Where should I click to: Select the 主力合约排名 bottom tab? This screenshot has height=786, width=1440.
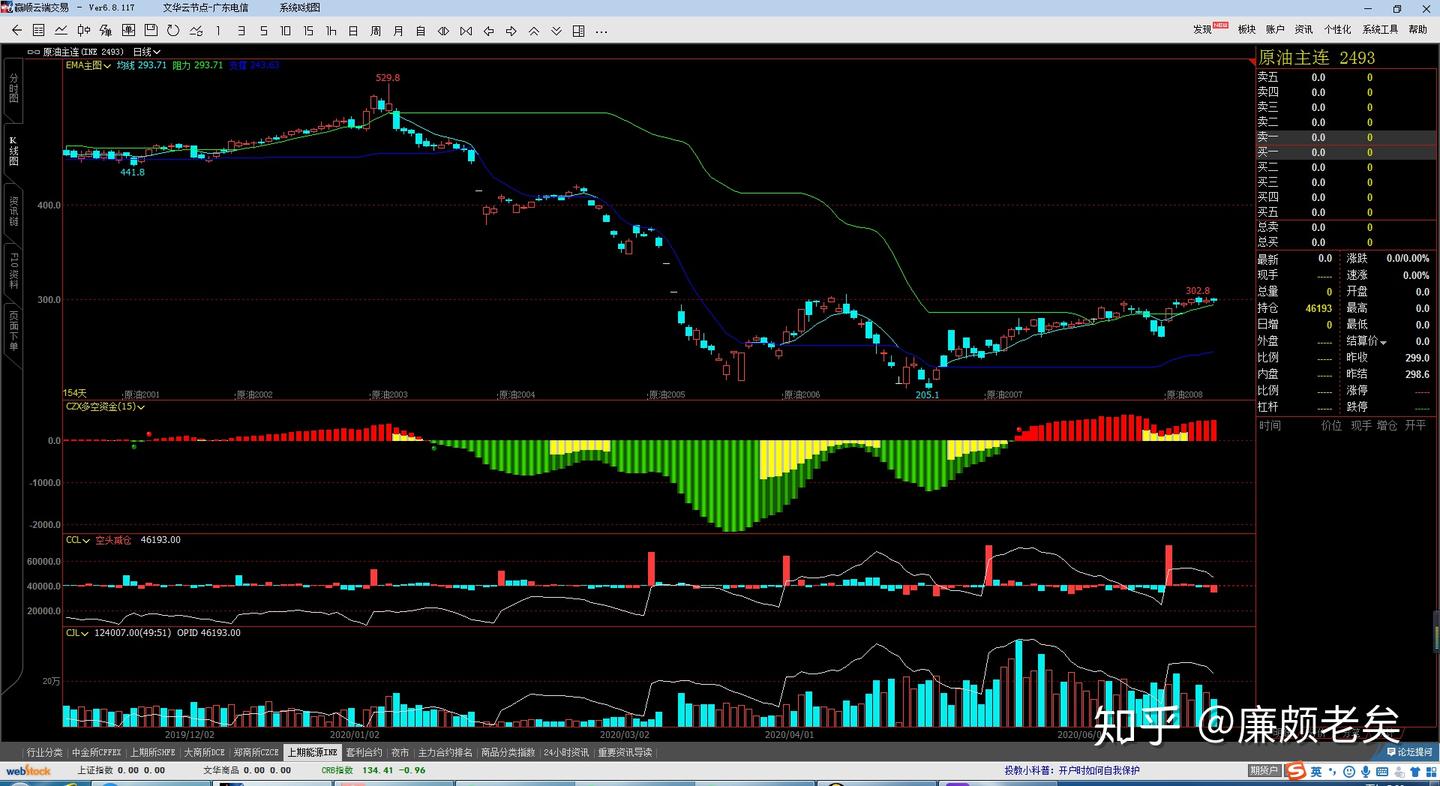coord(445,752)
